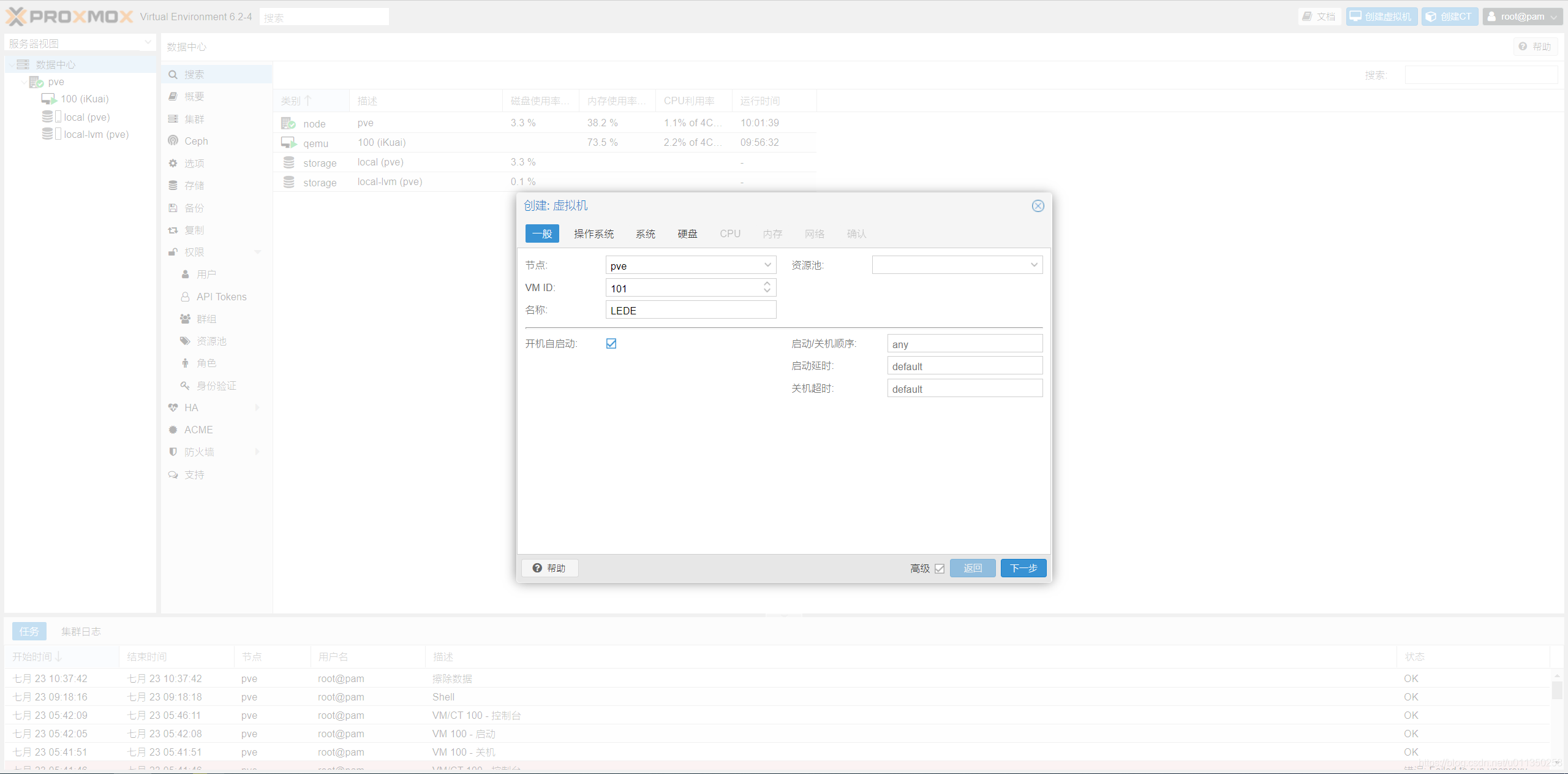This screenshot has height=774, width=1568.
Task: Click the Ceph icon in sidebar
Action: tap(173, 141)
